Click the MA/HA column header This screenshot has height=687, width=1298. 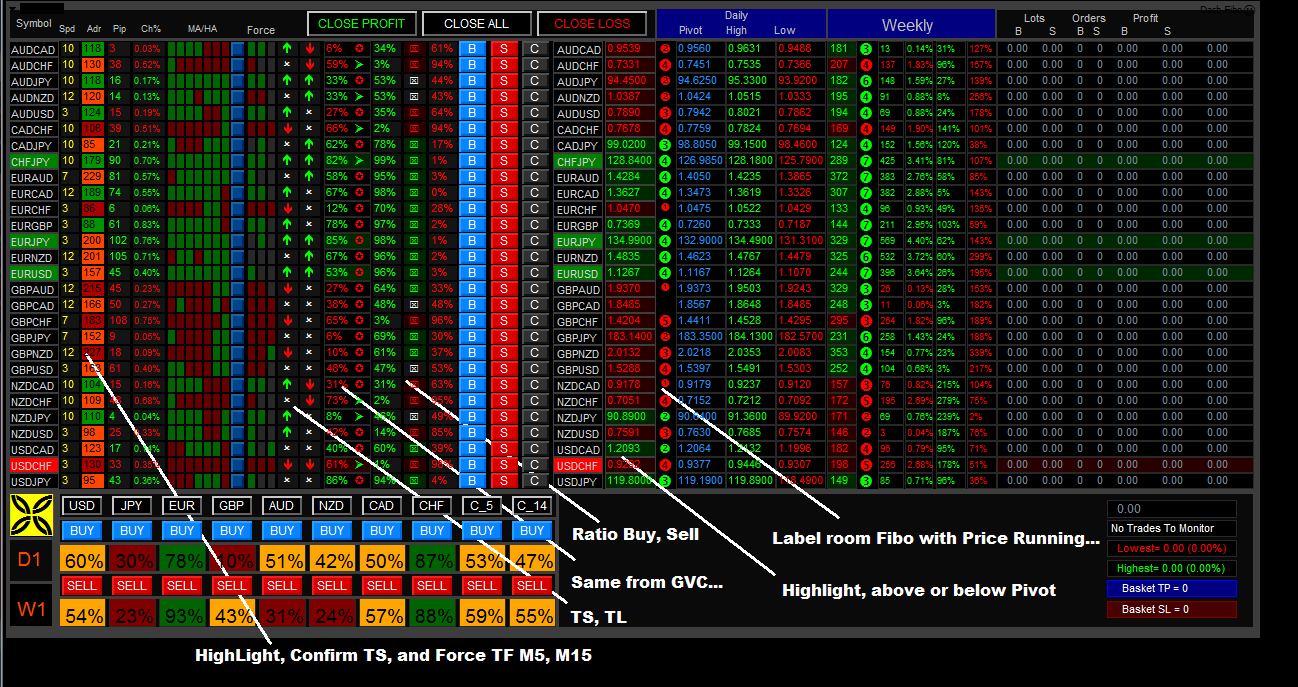[202, 29]
